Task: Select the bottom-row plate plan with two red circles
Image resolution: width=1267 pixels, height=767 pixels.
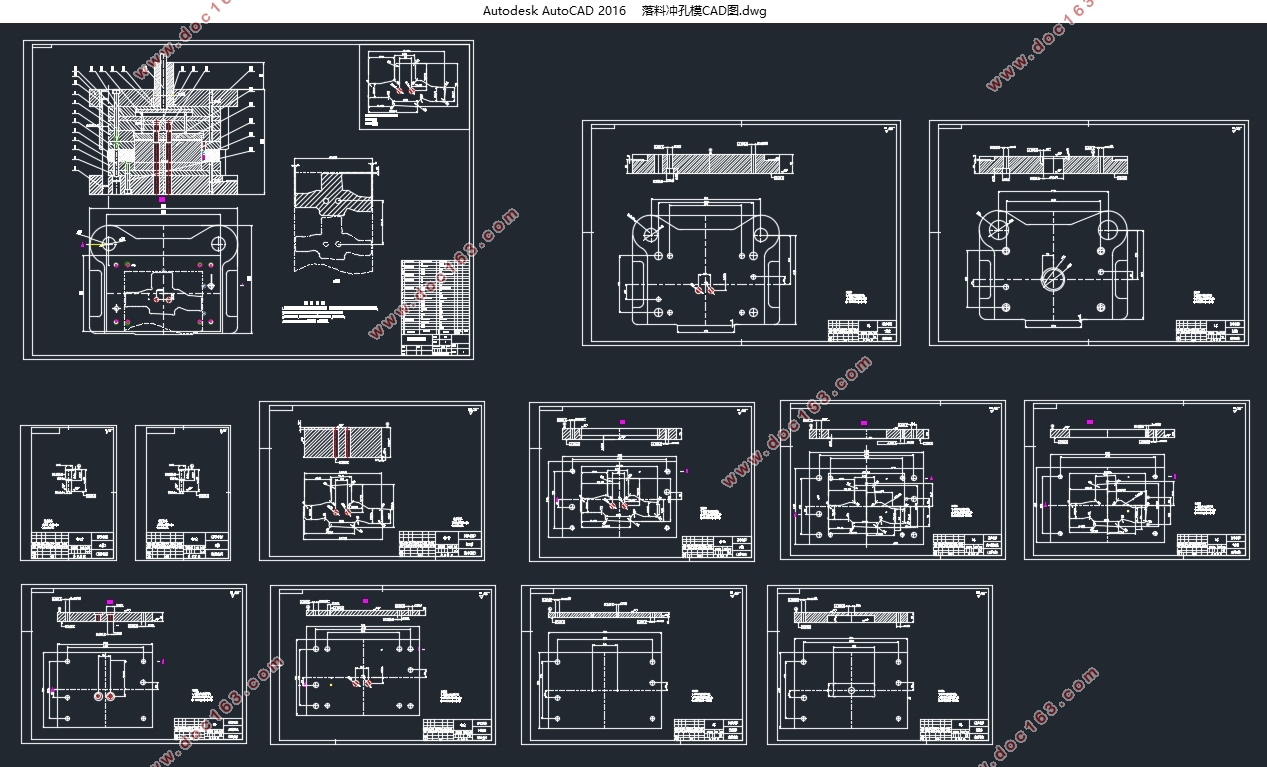Action: 105,684
